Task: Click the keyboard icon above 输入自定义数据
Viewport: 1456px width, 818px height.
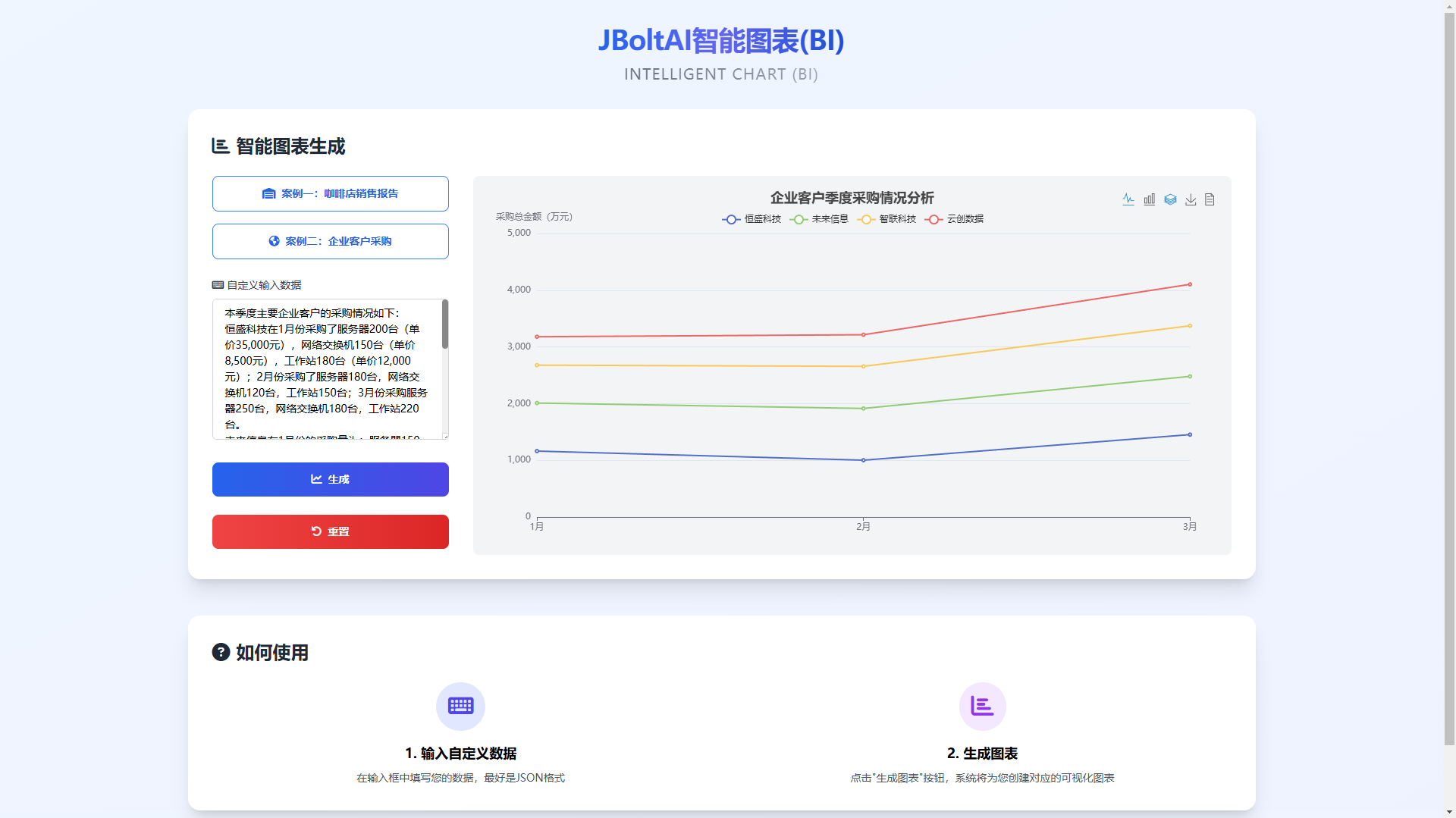Action: 460,706
